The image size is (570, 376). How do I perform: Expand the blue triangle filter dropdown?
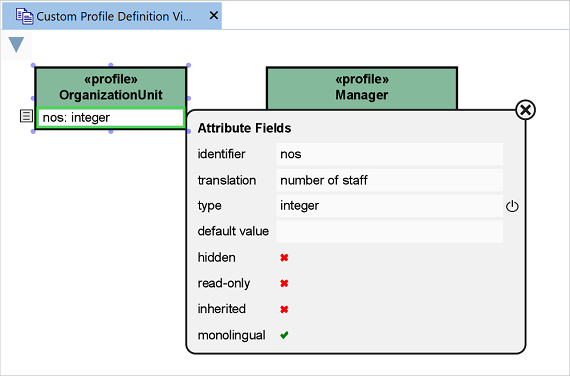point(16,45)
